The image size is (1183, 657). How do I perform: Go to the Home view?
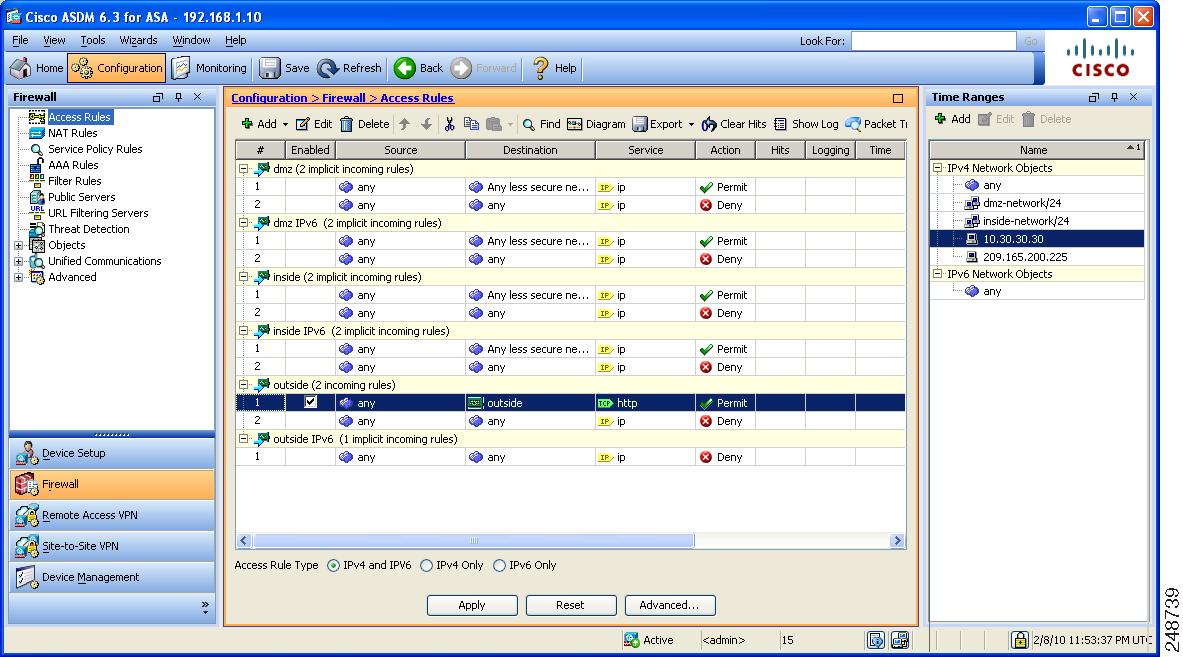(x=37, y=68)
